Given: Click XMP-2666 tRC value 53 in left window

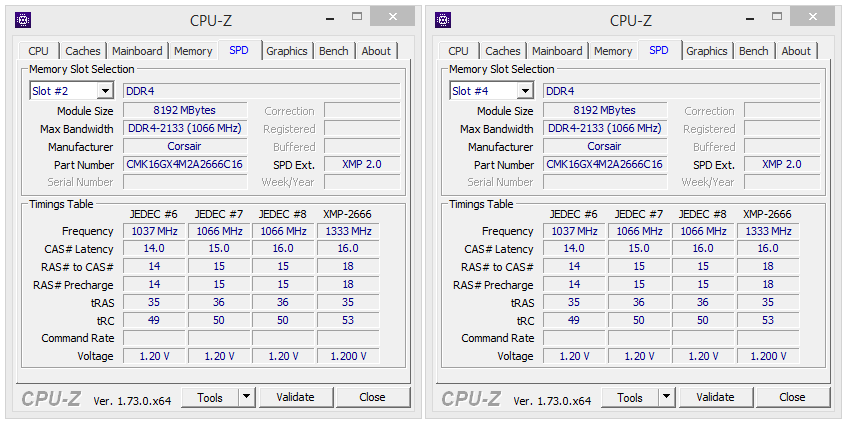Looking at the screenshot, I should point(348,320).
